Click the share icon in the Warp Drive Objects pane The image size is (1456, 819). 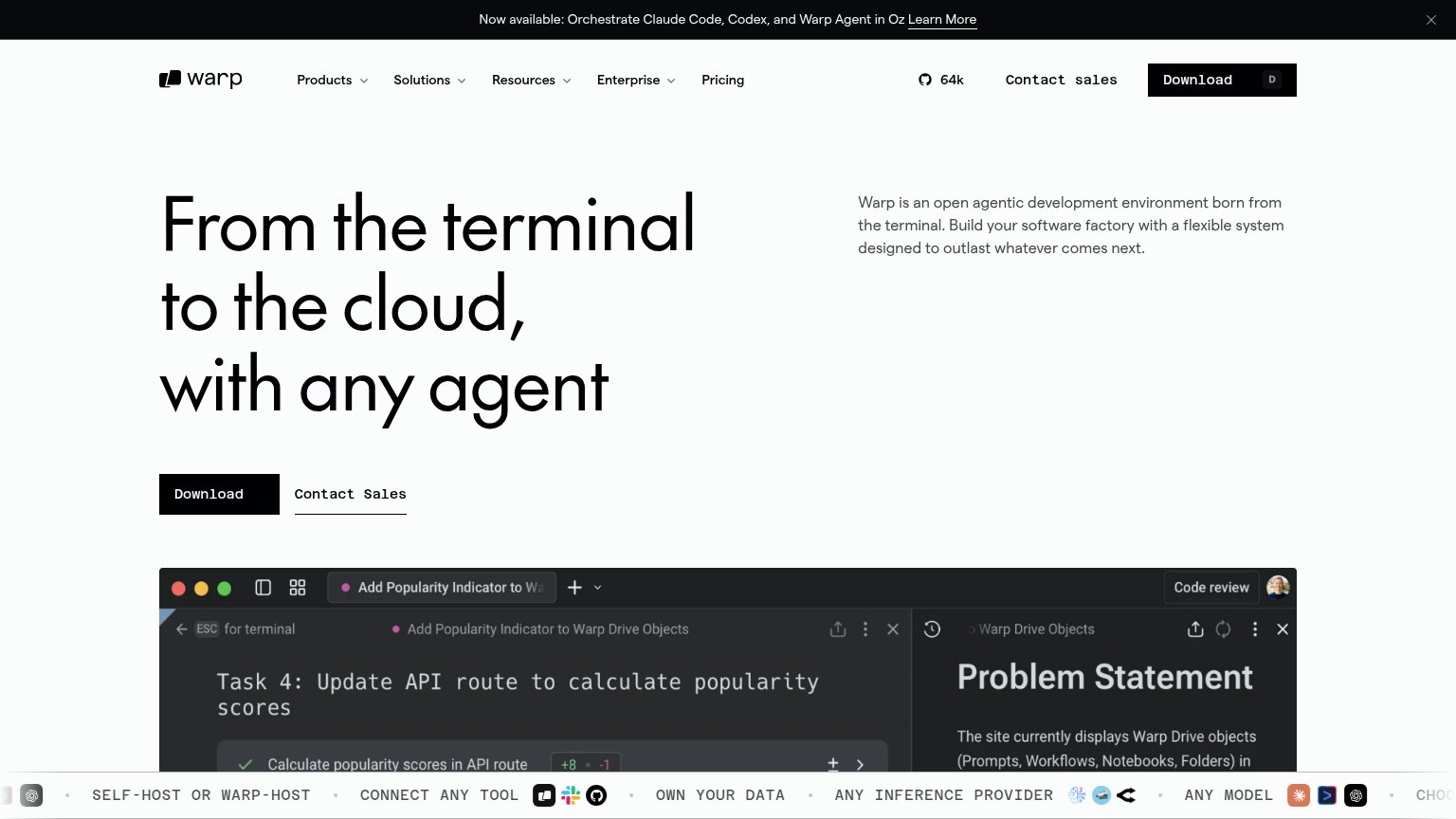(1195, 628)
